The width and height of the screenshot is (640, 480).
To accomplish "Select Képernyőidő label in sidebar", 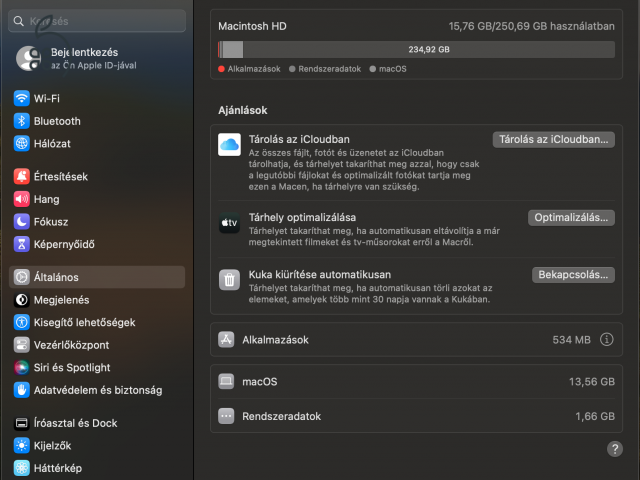I will pos(64,244).
